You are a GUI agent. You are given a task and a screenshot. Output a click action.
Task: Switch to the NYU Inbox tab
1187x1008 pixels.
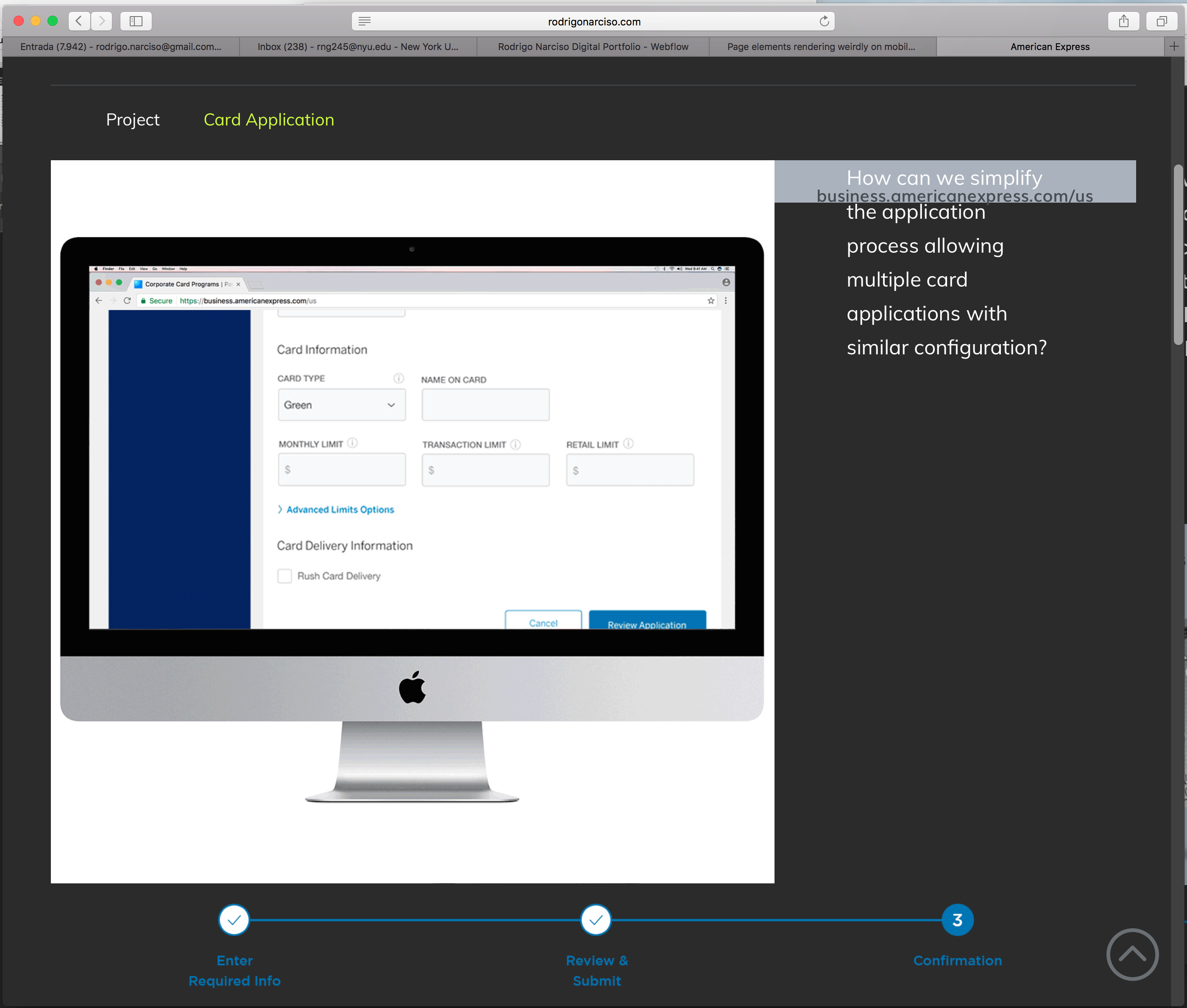(x=358, y=46)
